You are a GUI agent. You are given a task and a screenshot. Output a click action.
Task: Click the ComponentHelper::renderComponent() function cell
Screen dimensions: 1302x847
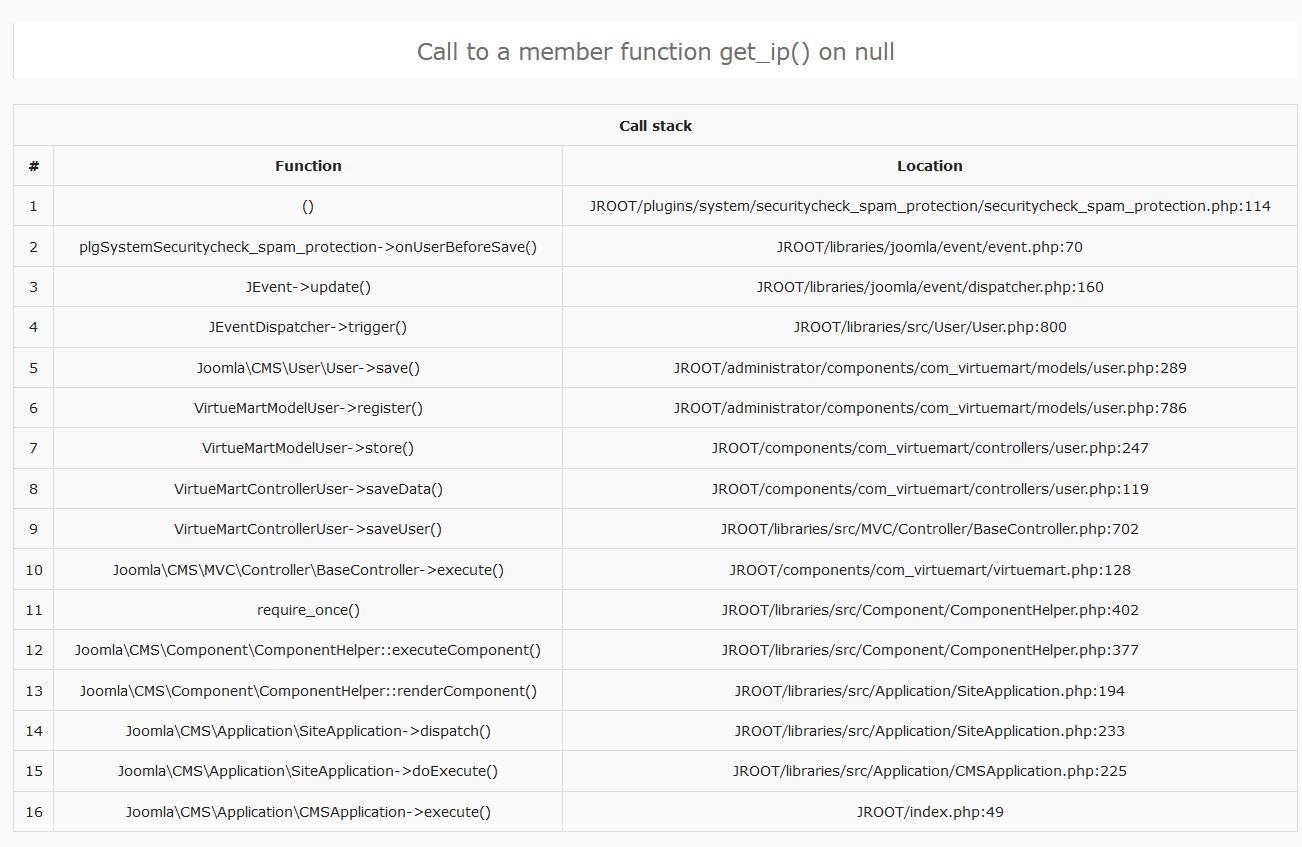(308, 691)
